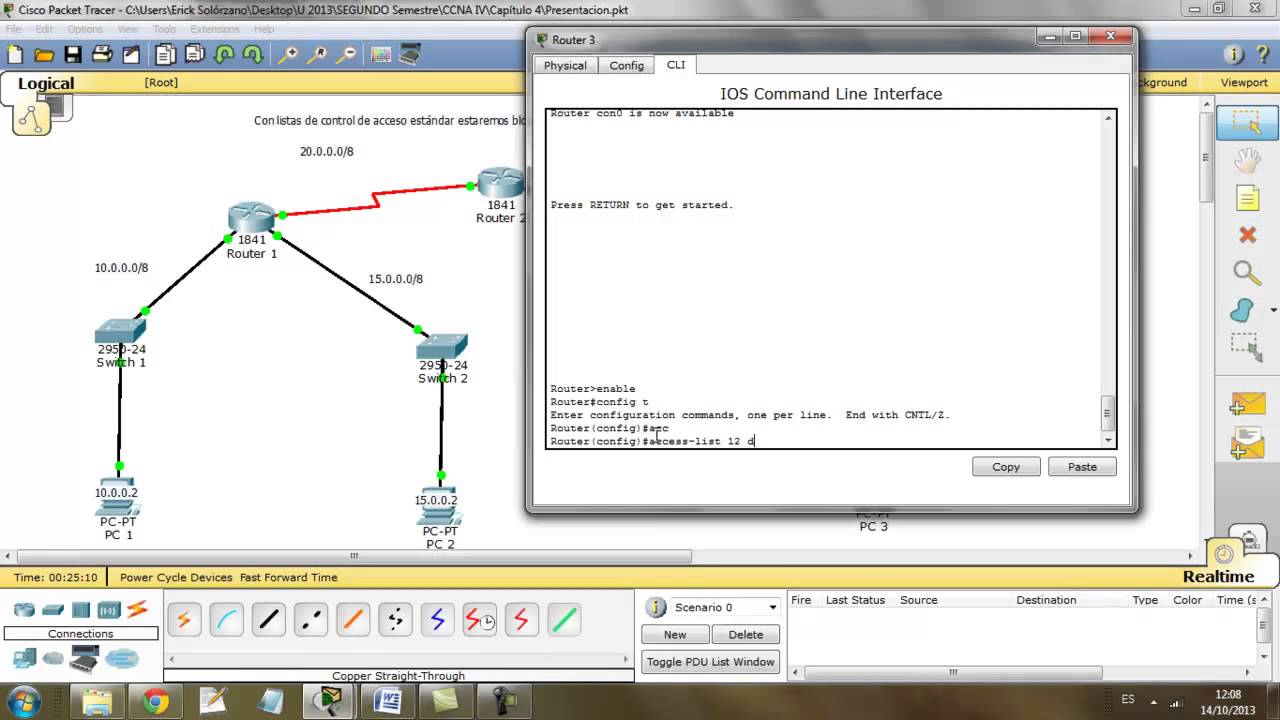1280x720 pixels.
Task: Undo the last action using the toolbar arrow
Action: 224,55
